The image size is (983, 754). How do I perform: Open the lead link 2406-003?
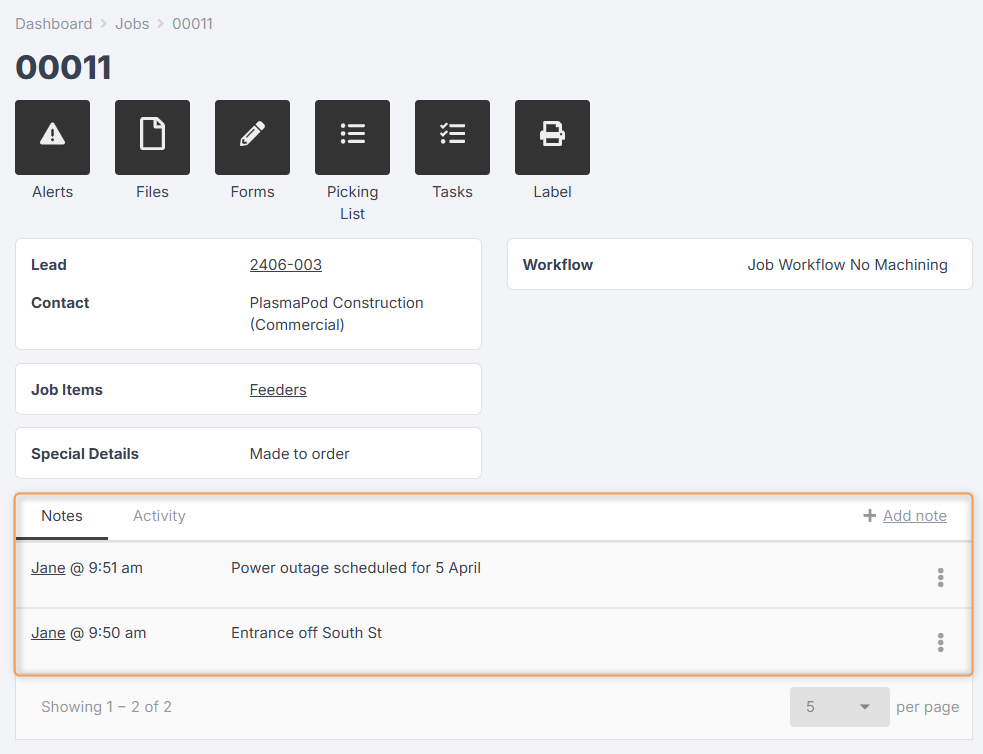(286, 264)
